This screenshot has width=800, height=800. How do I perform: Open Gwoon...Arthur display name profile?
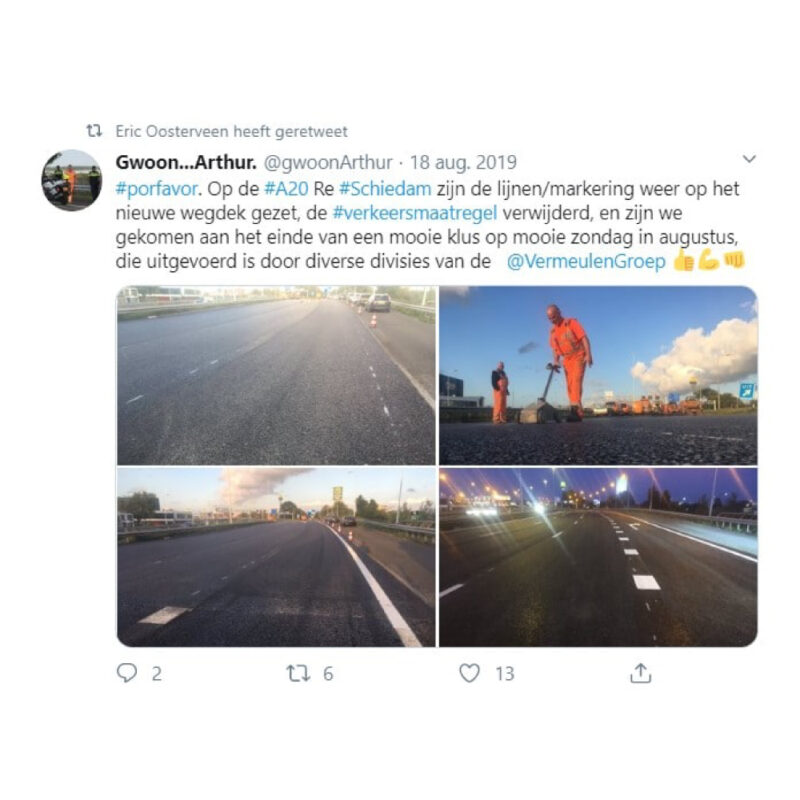tap(186, 162)
